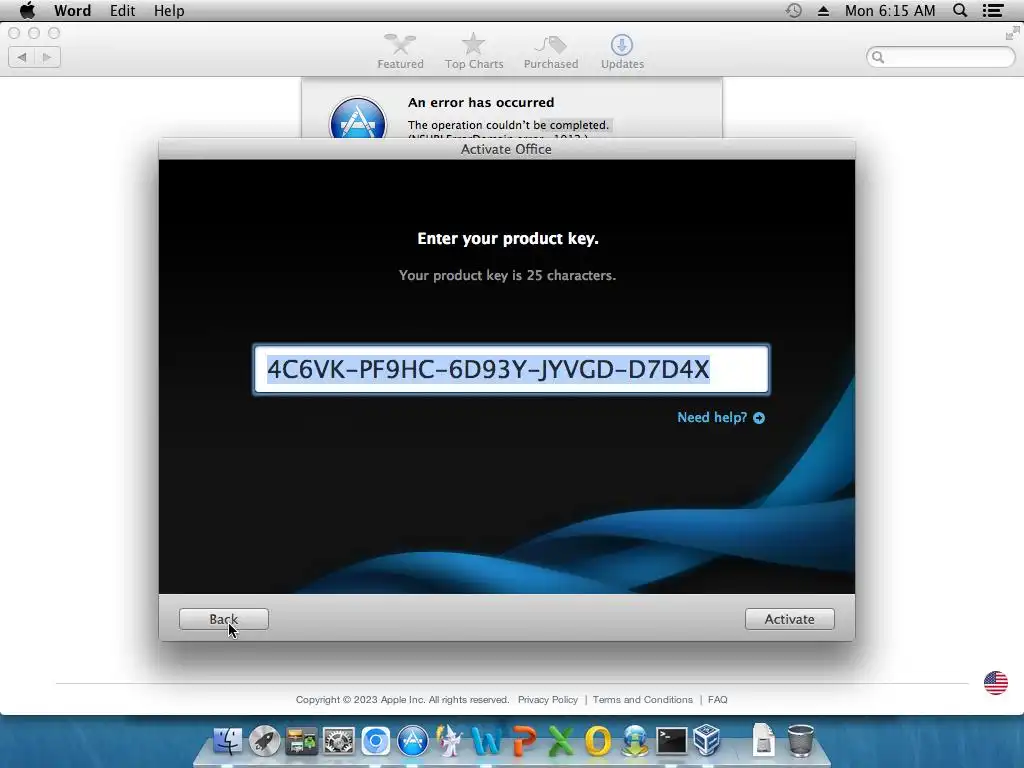Open the Apple menu
1024x768 pixels.
[27, 10]
